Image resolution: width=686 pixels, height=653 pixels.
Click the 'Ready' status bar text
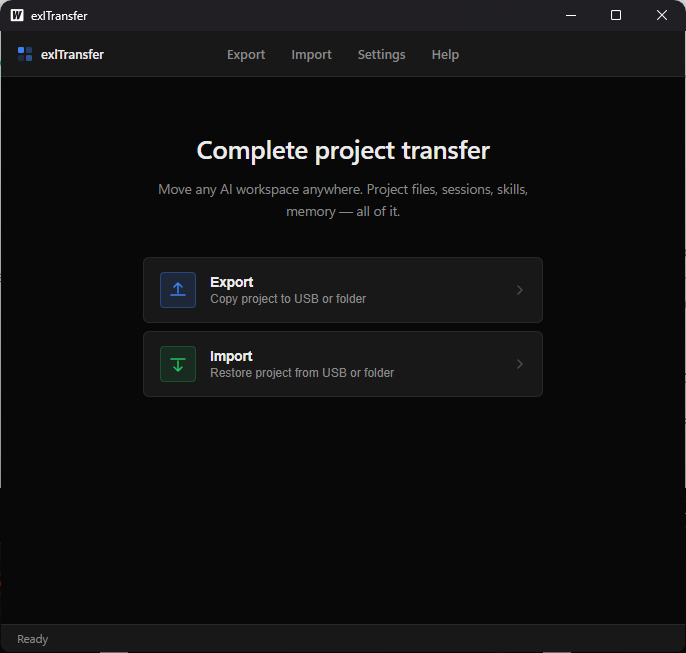pyautogui.click(x=32, y=639)
